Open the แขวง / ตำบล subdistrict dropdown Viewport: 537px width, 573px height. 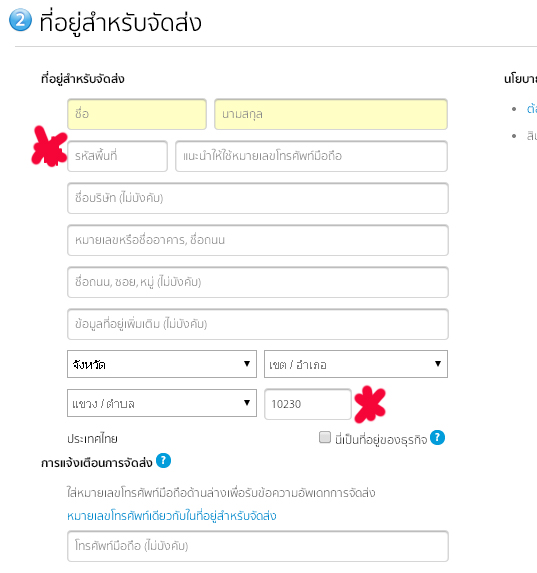coord(162,403)
